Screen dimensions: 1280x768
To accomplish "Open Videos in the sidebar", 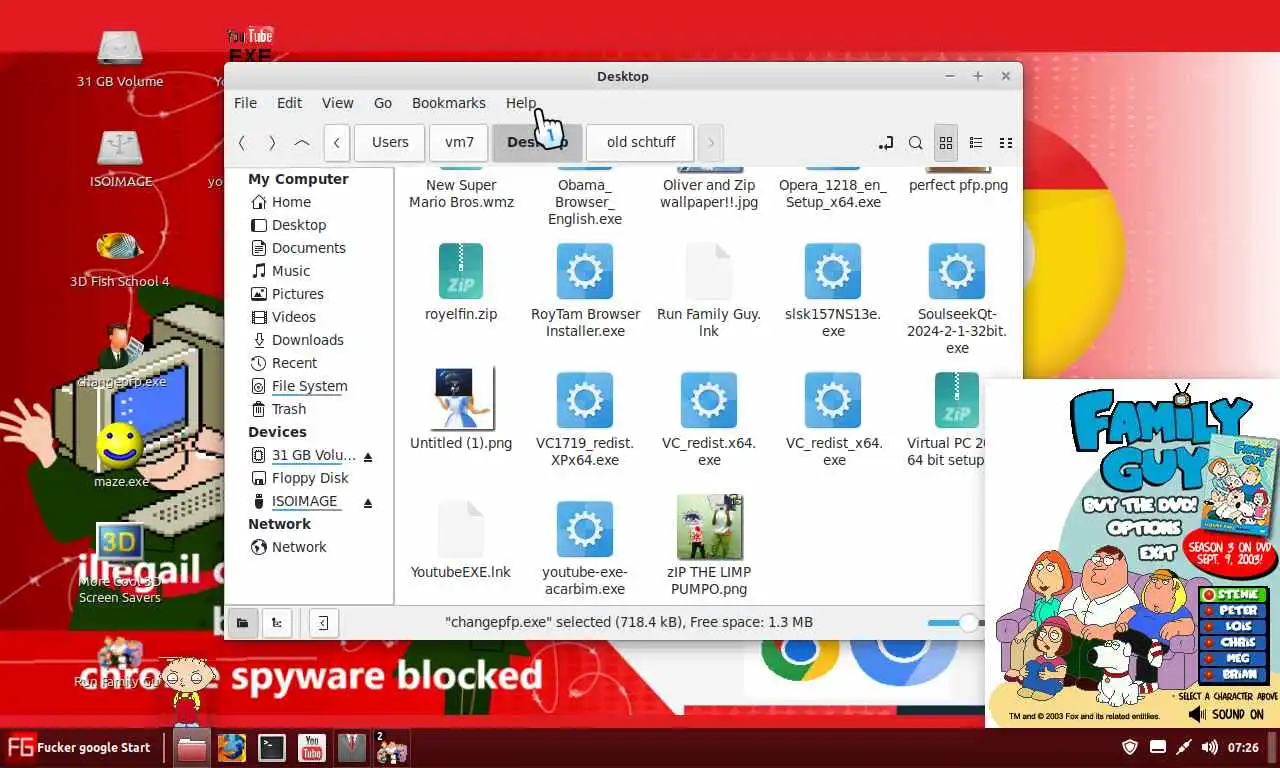I will [x=294, y=317].
